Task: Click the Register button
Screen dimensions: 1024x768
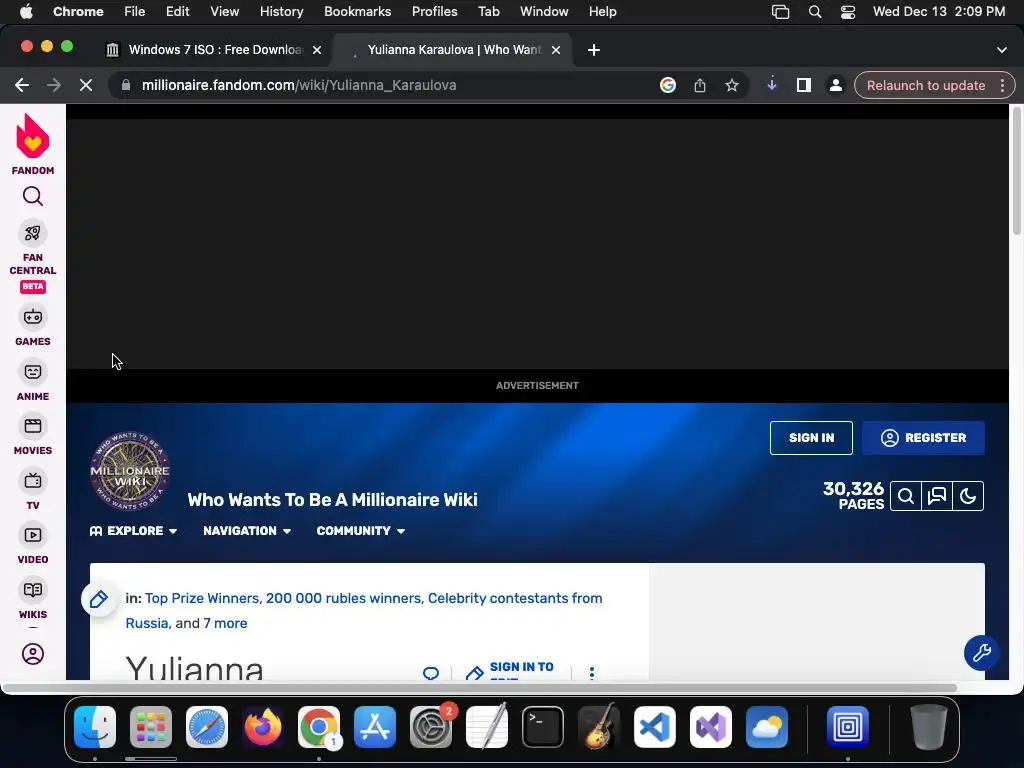Action: (x=923, y=438)
